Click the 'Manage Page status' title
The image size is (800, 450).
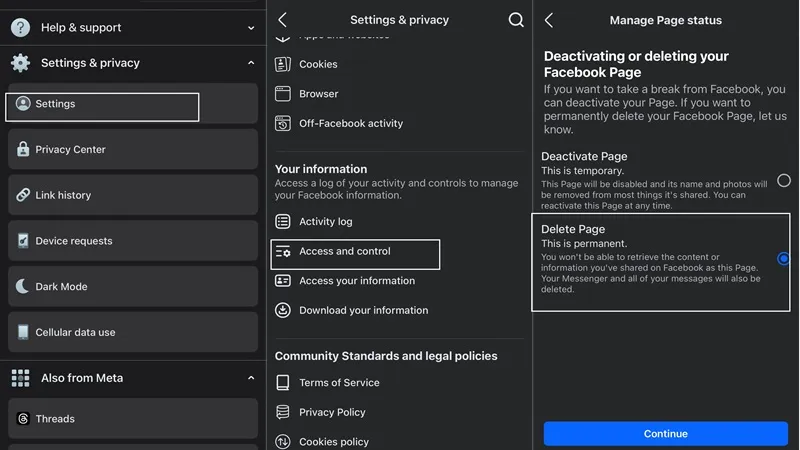coord(666,20)
